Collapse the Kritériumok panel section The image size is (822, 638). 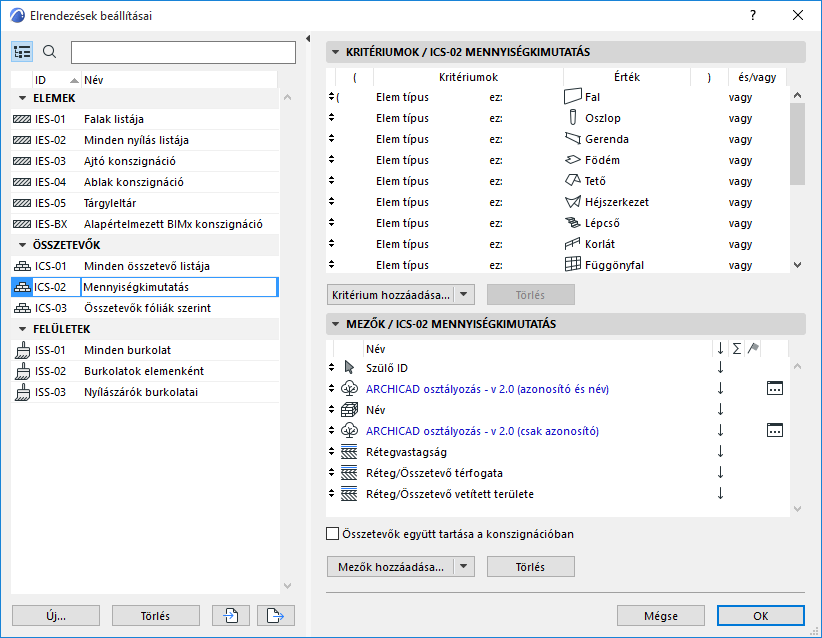click(335, 52)
